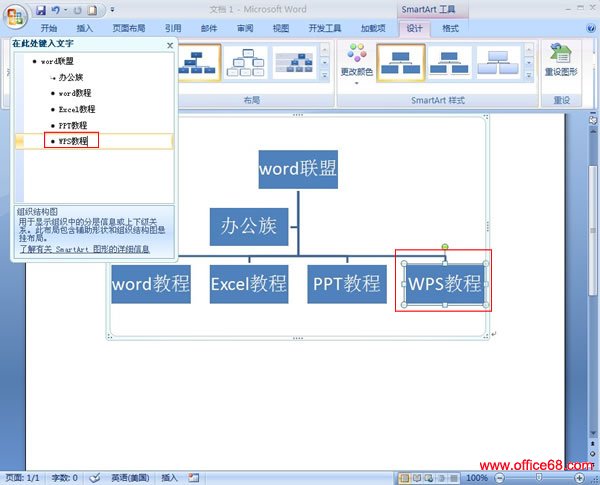
Task: Expand the SmartArt styles gallery
Action: pos(529,75)
